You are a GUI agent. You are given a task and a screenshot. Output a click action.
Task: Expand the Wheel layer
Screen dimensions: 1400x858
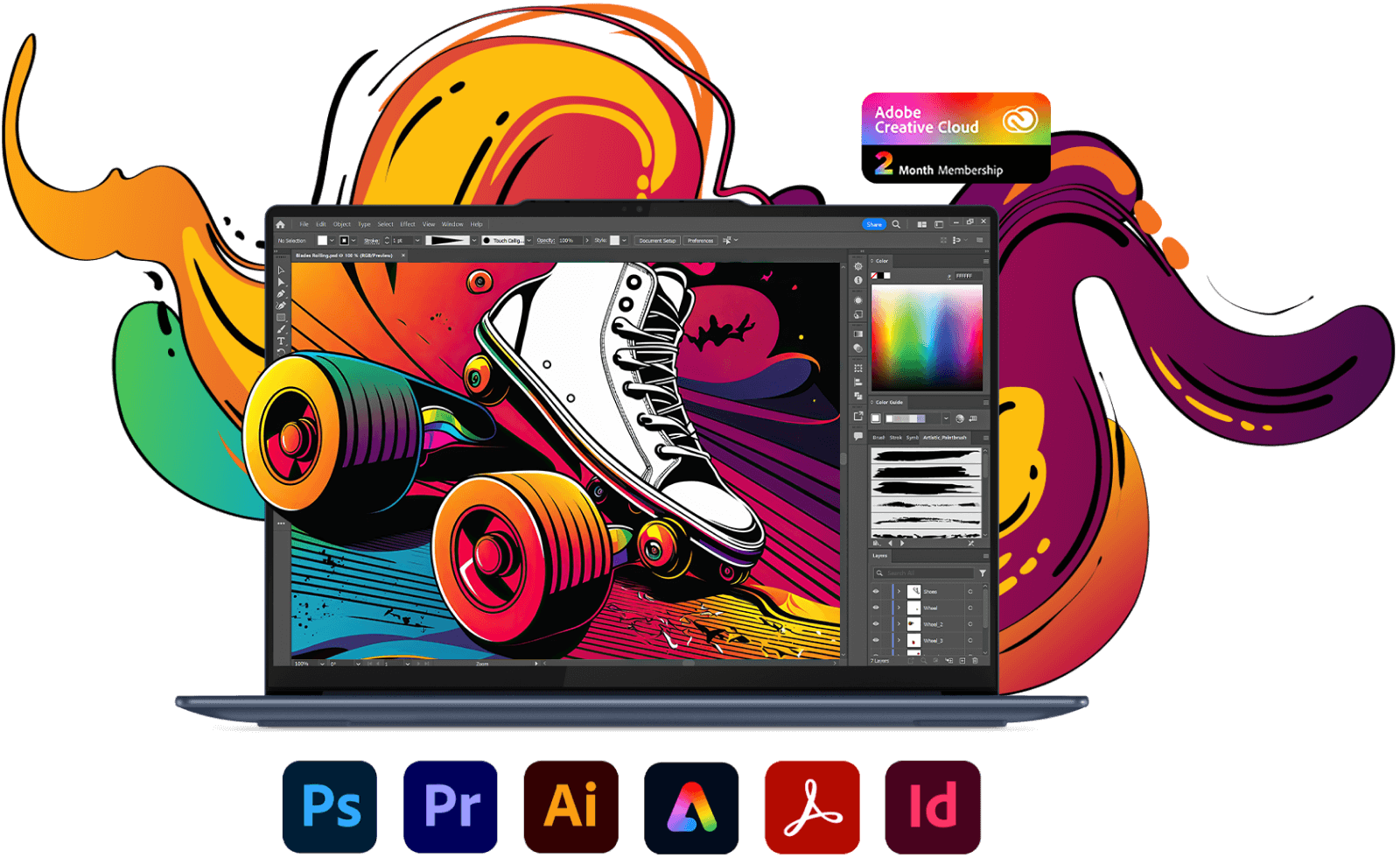(899, 608)
